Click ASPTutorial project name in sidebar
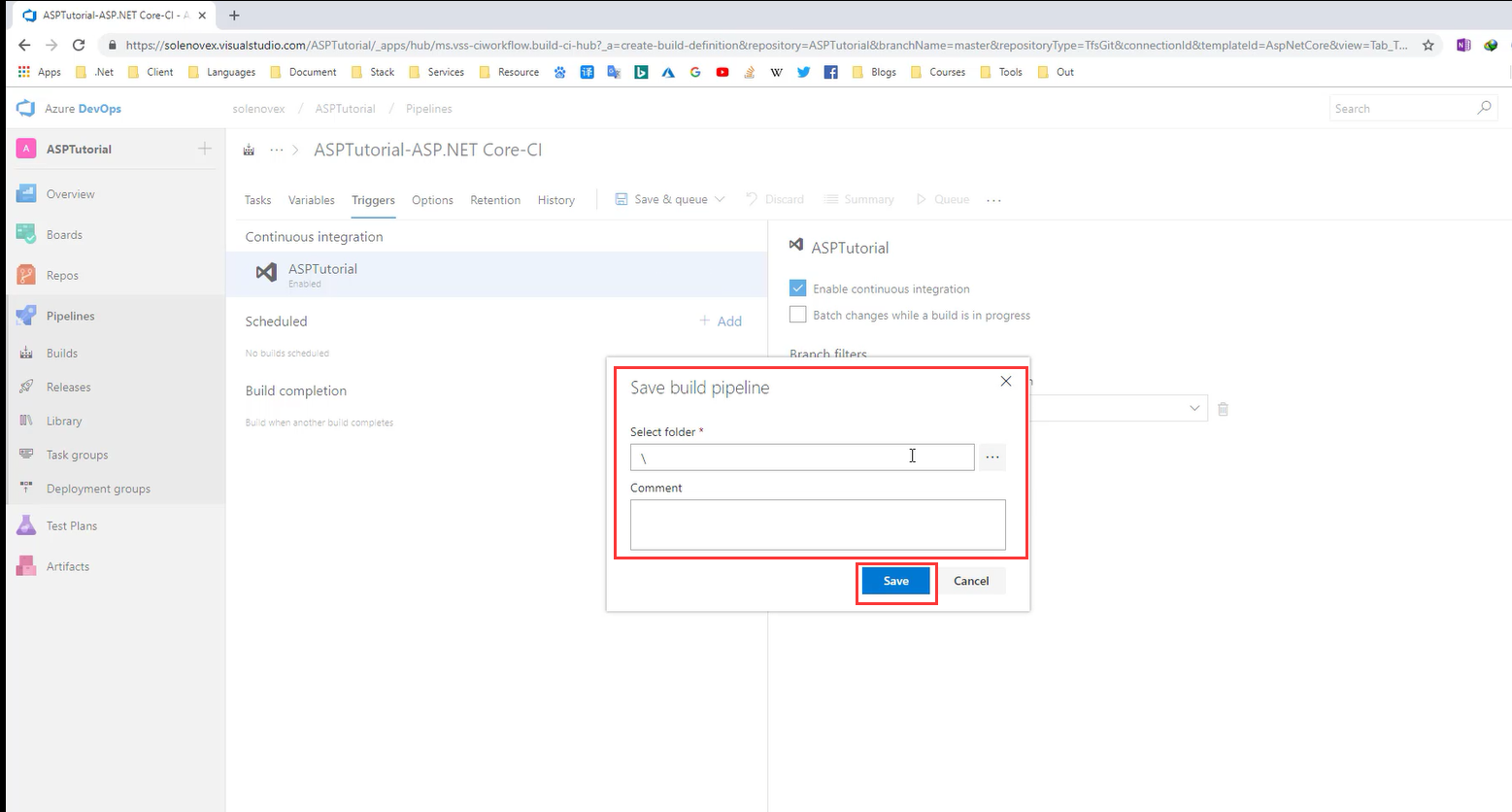Screen dimensions: 1512x812 pos(79,150)
